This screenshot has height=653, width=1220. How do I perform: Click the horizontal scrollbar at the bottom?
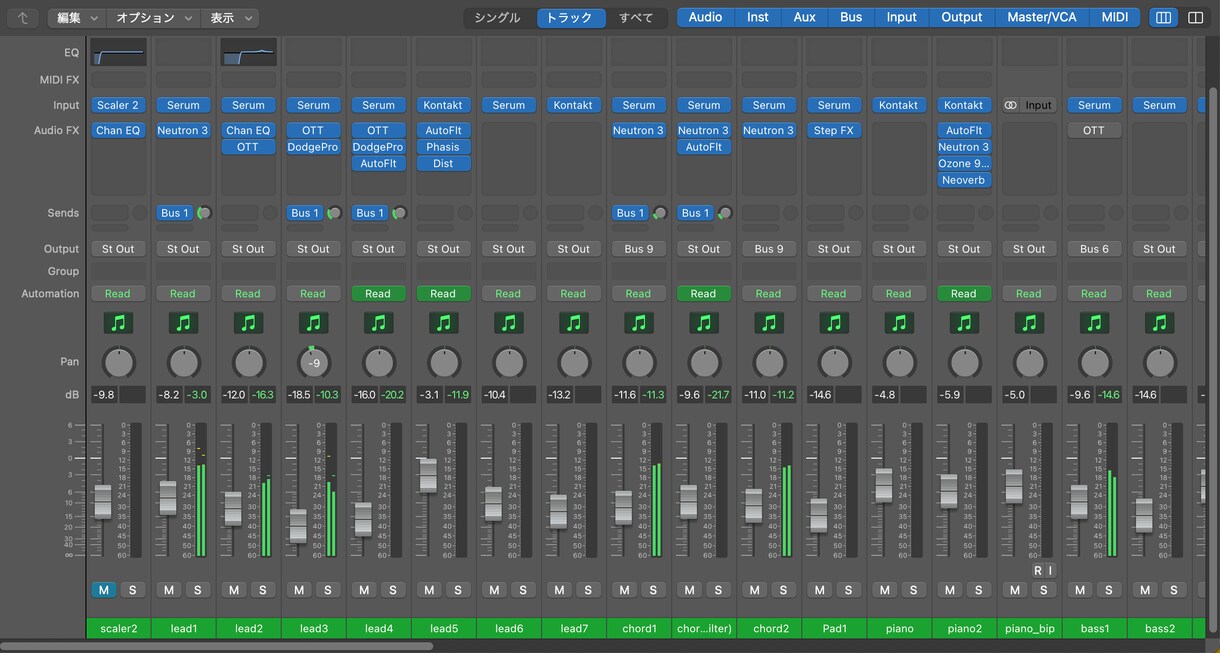click(217, 646)
